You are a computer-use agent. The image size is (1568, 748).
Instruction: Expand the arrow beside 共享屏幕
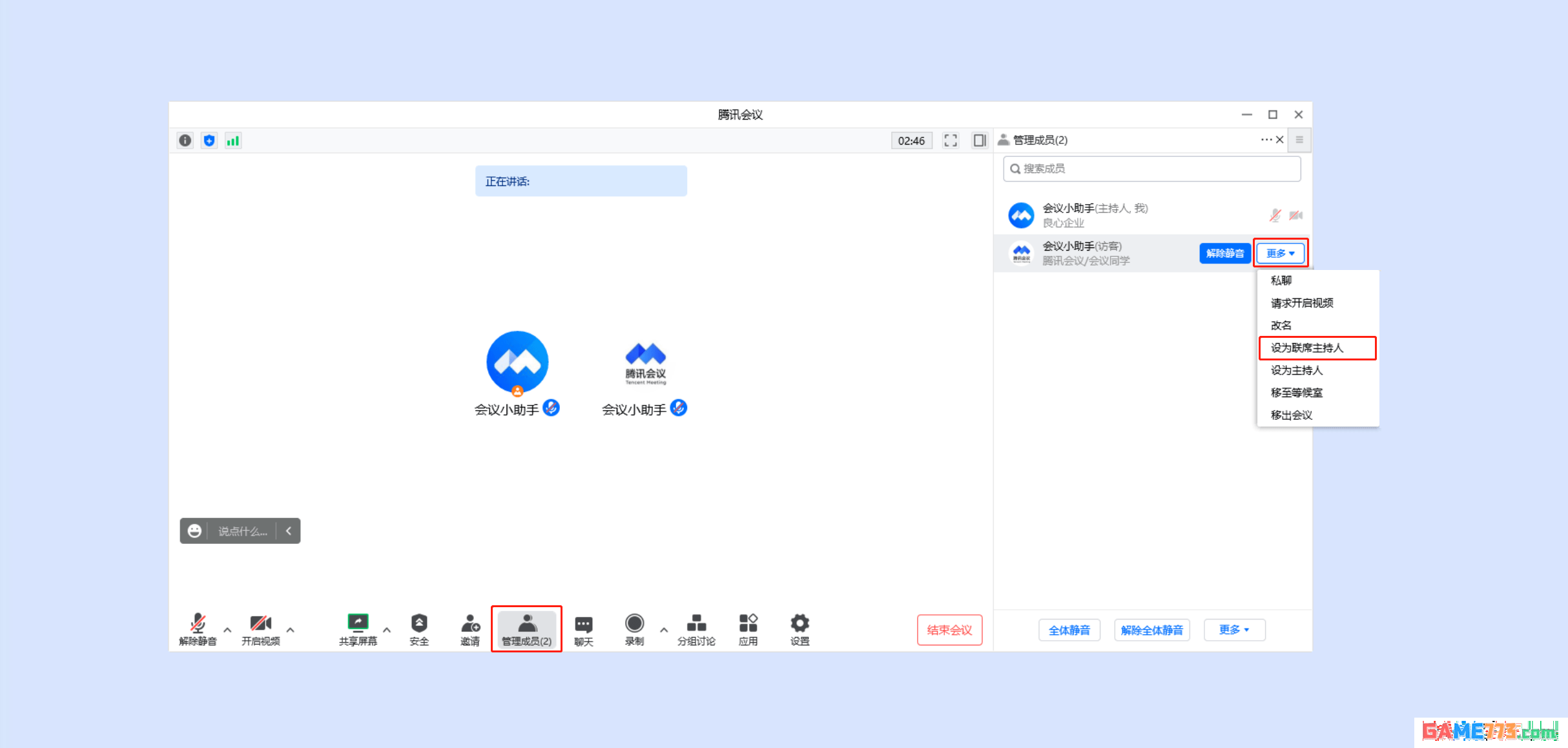click(x=387, y=629)
